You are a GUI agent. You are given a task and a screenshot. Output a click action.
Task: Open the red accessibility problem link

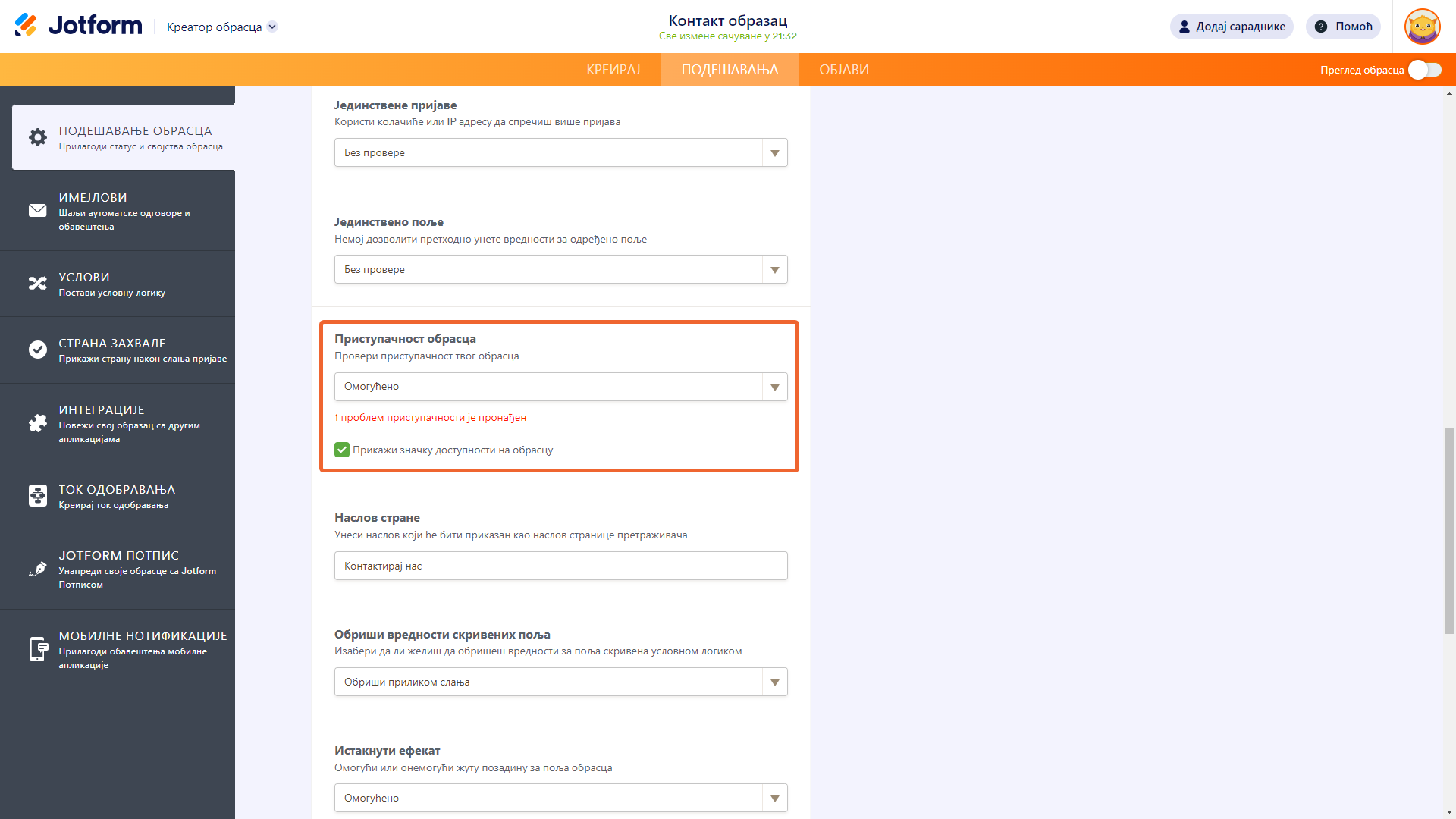pos(430,418)
